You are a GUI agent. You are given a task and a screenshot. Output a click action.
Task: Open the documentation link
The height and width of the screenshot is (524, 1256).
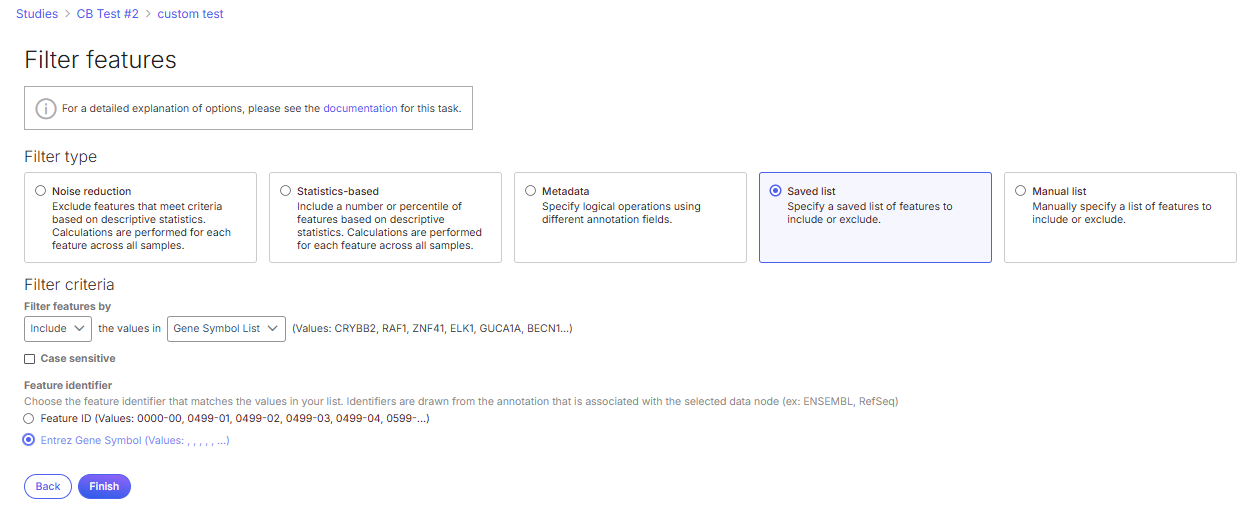[x=360, y=108]
